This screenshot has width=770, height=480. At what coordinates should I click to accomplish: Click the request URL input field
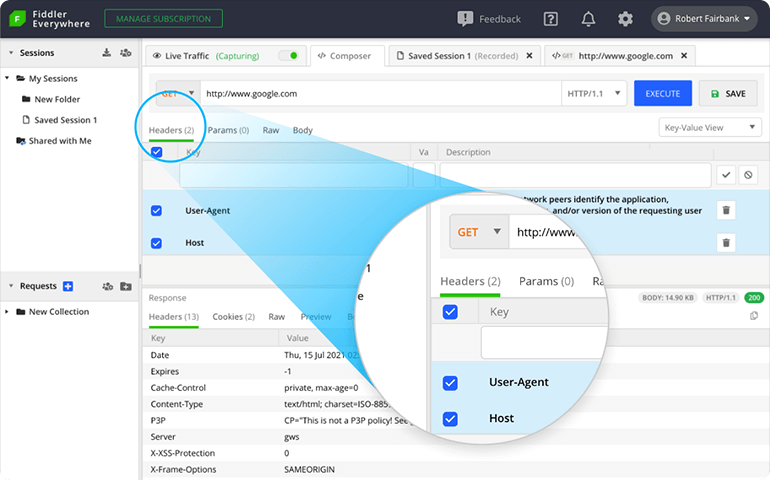click(x=380, y=94)
